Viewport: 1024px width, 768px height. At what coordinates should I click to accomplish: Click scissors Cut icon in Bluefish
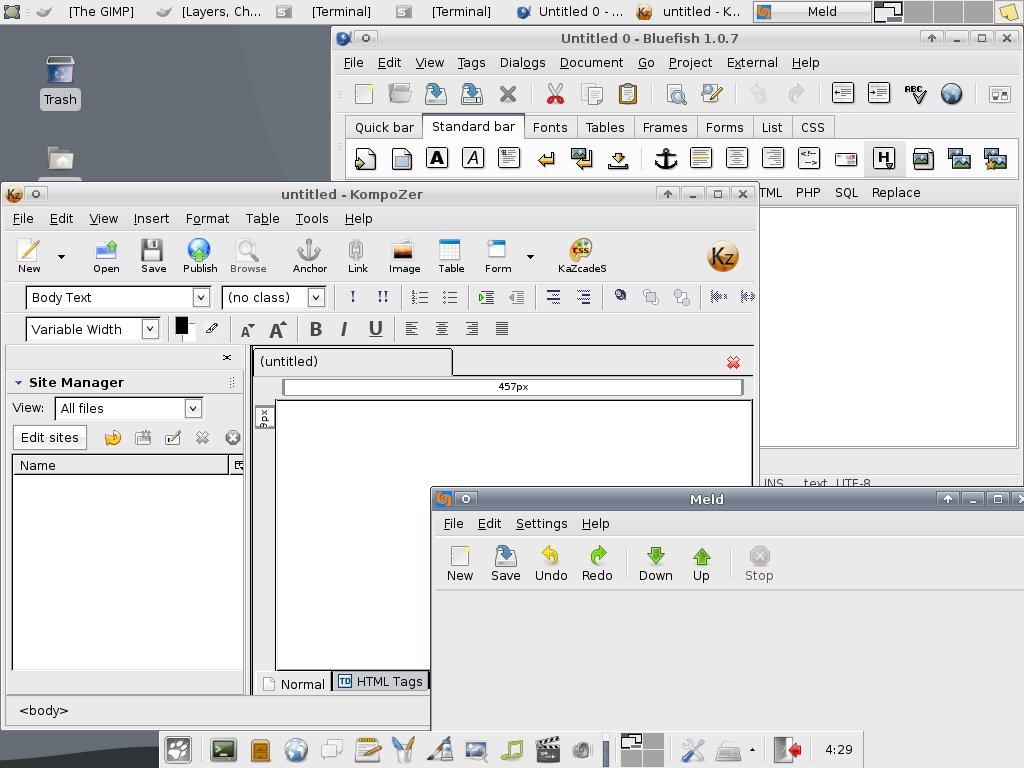[x=555, y=93]
